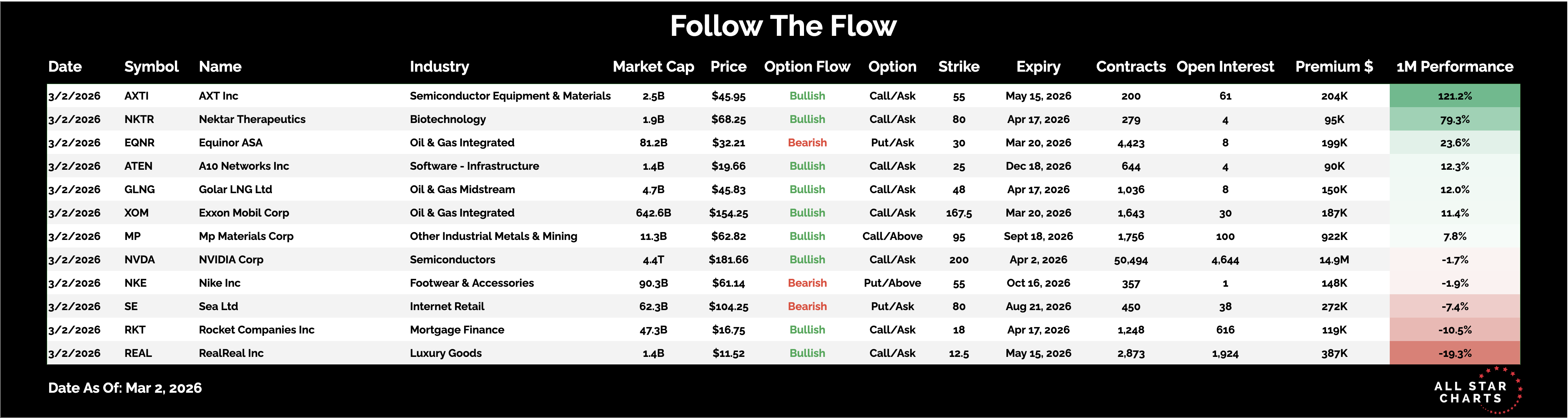Click the Bearish label for Equinor ASA
The height and width of the screenshot is (418, 1568).
807,143
